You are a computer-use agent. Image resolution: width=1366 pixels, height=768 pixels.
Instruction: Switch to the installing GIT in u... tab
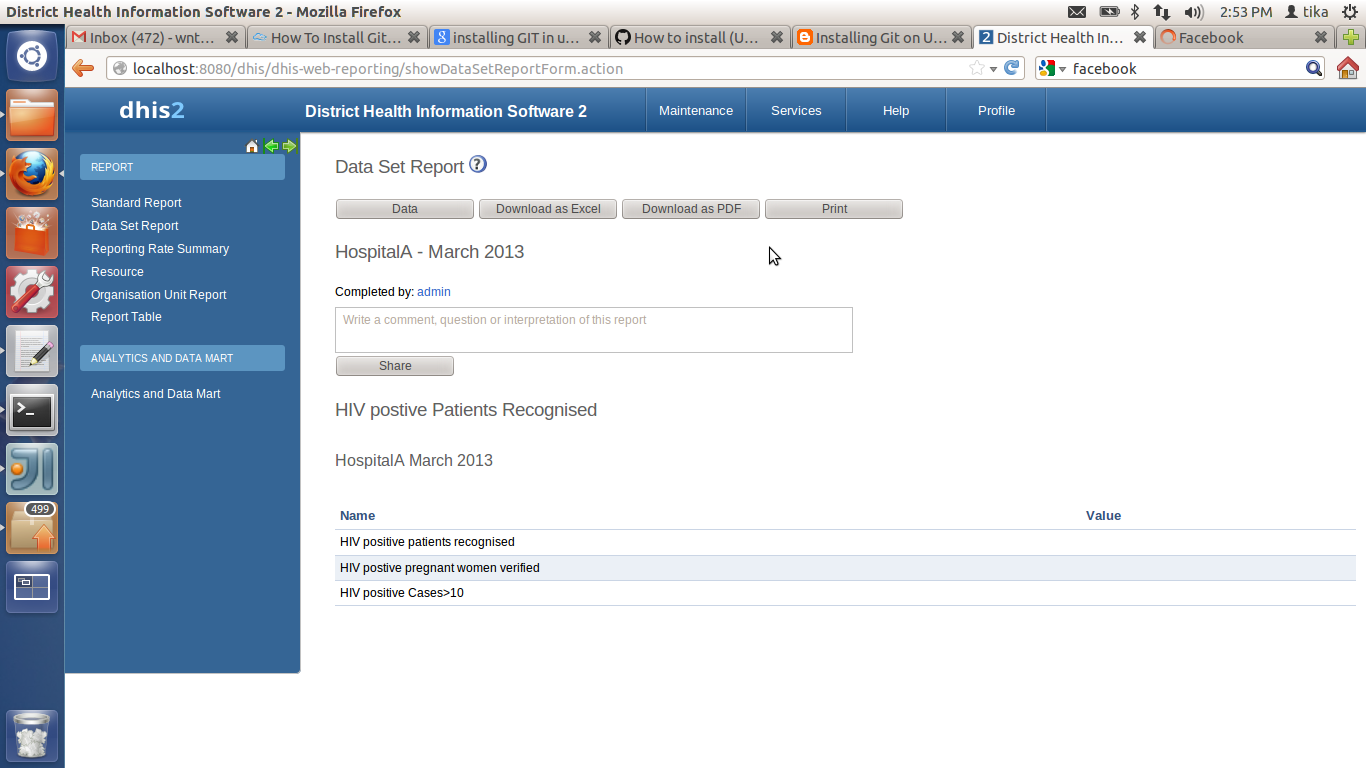tap(517, 38)
